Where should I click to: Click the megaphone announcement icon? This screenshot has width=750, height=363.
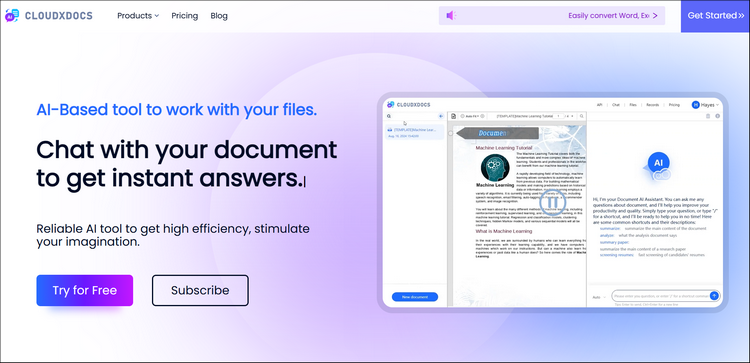tap(451, 16)
